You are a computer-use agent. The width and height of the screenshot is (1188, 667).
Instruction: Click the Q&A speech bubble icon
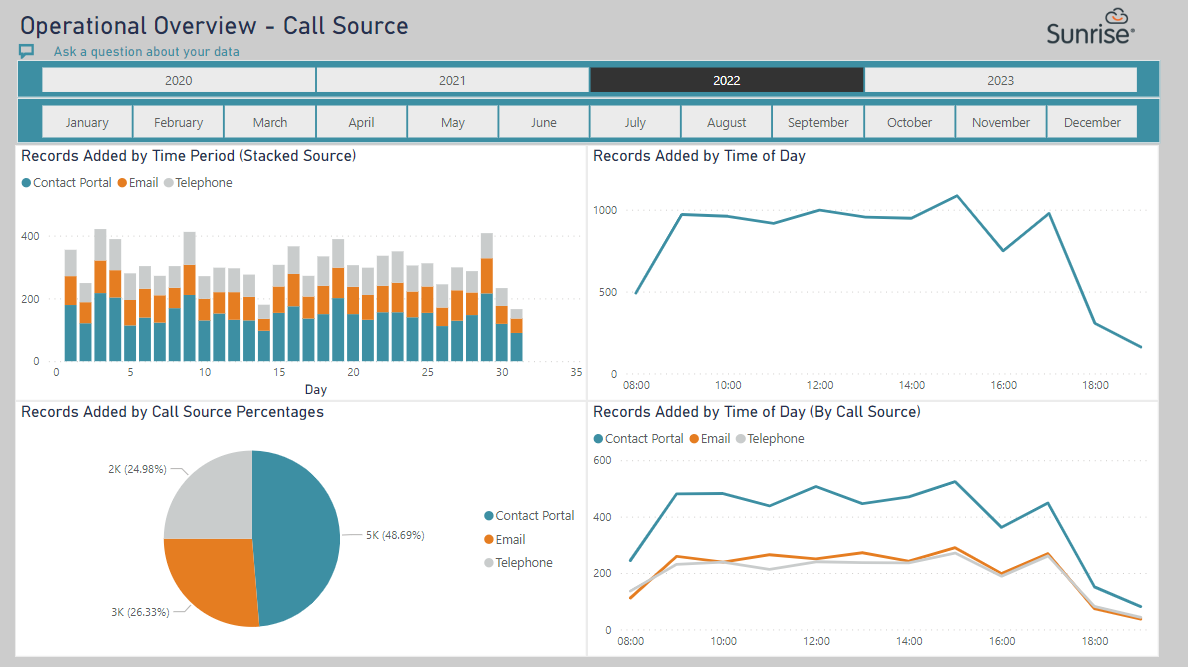tap(27, 51)
